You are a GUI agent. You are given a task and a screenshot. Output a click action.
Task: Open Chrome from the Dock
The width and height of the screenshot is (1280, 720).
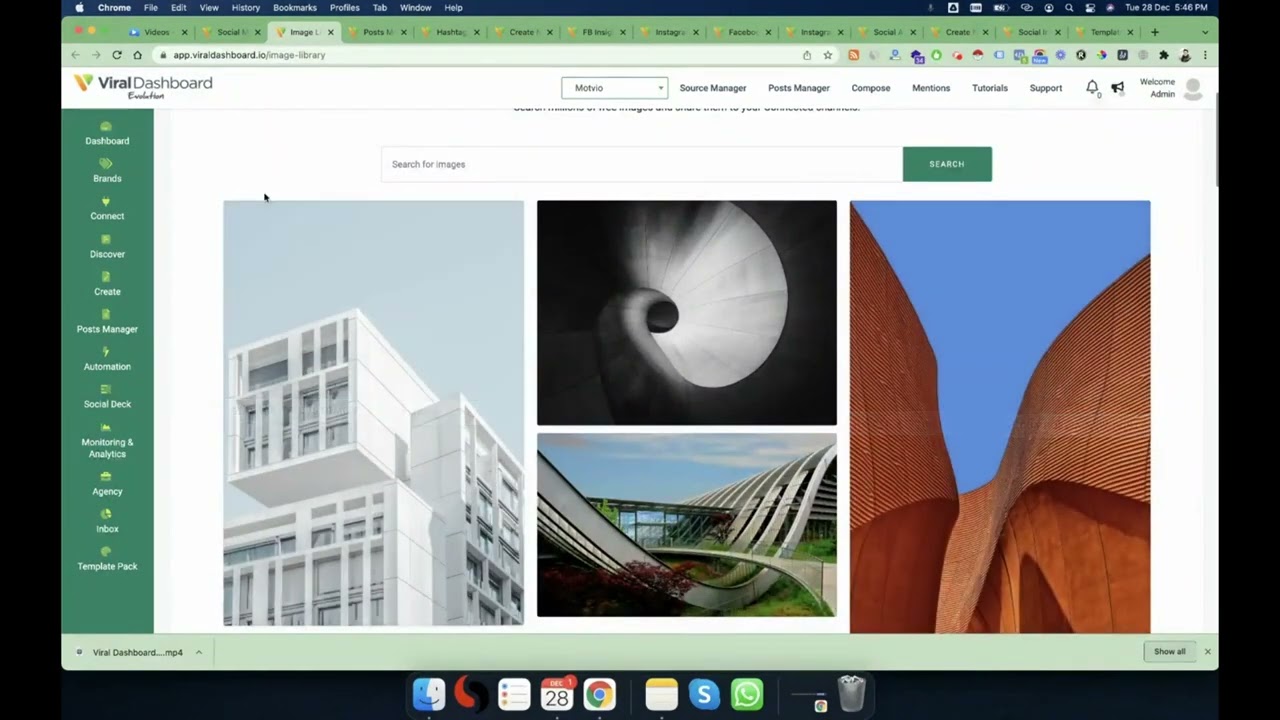point(599,694)
